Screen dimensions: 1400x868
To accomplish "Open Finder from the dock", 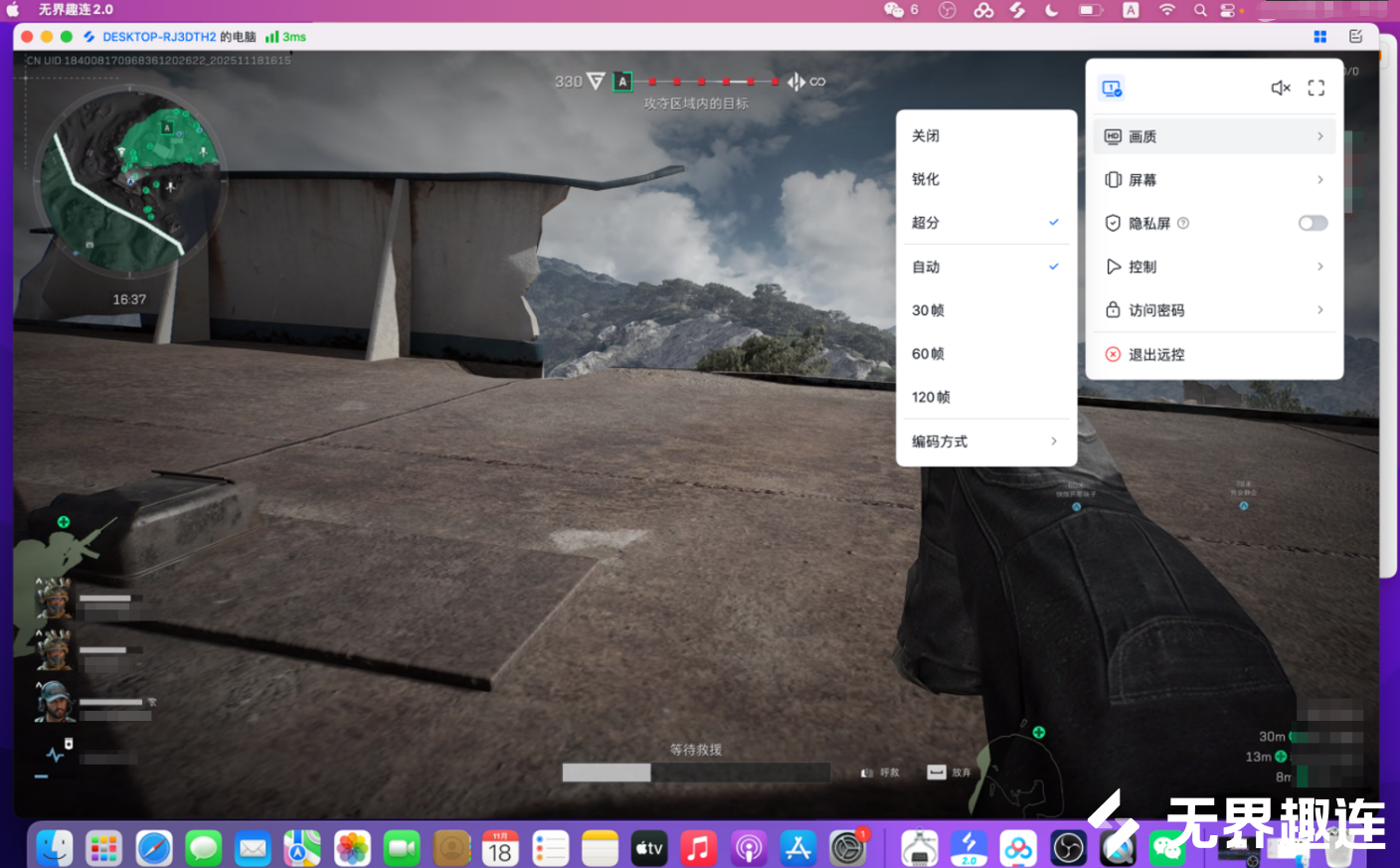I will (x=55, y=848).
